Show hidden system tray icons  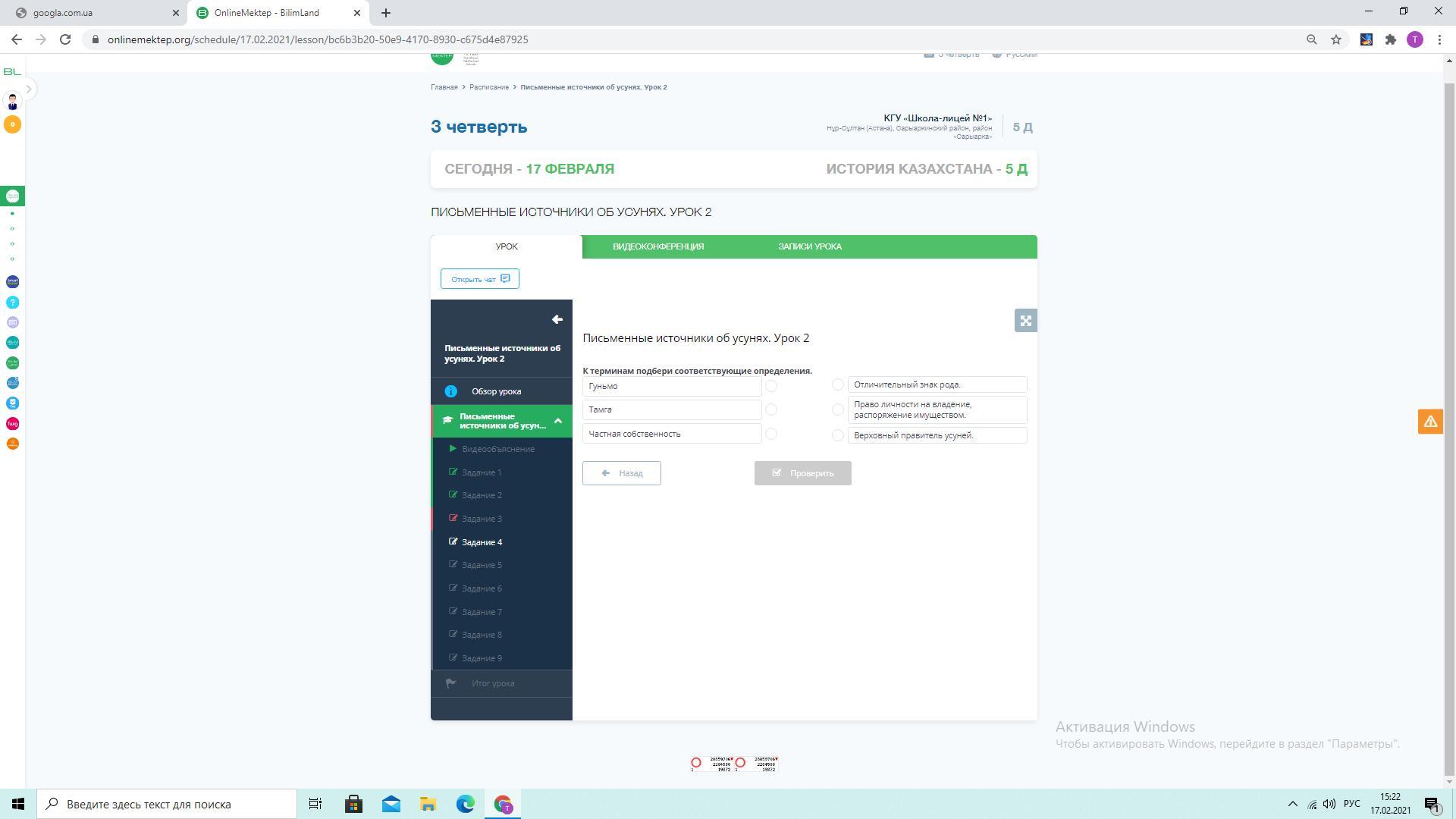1292,804
